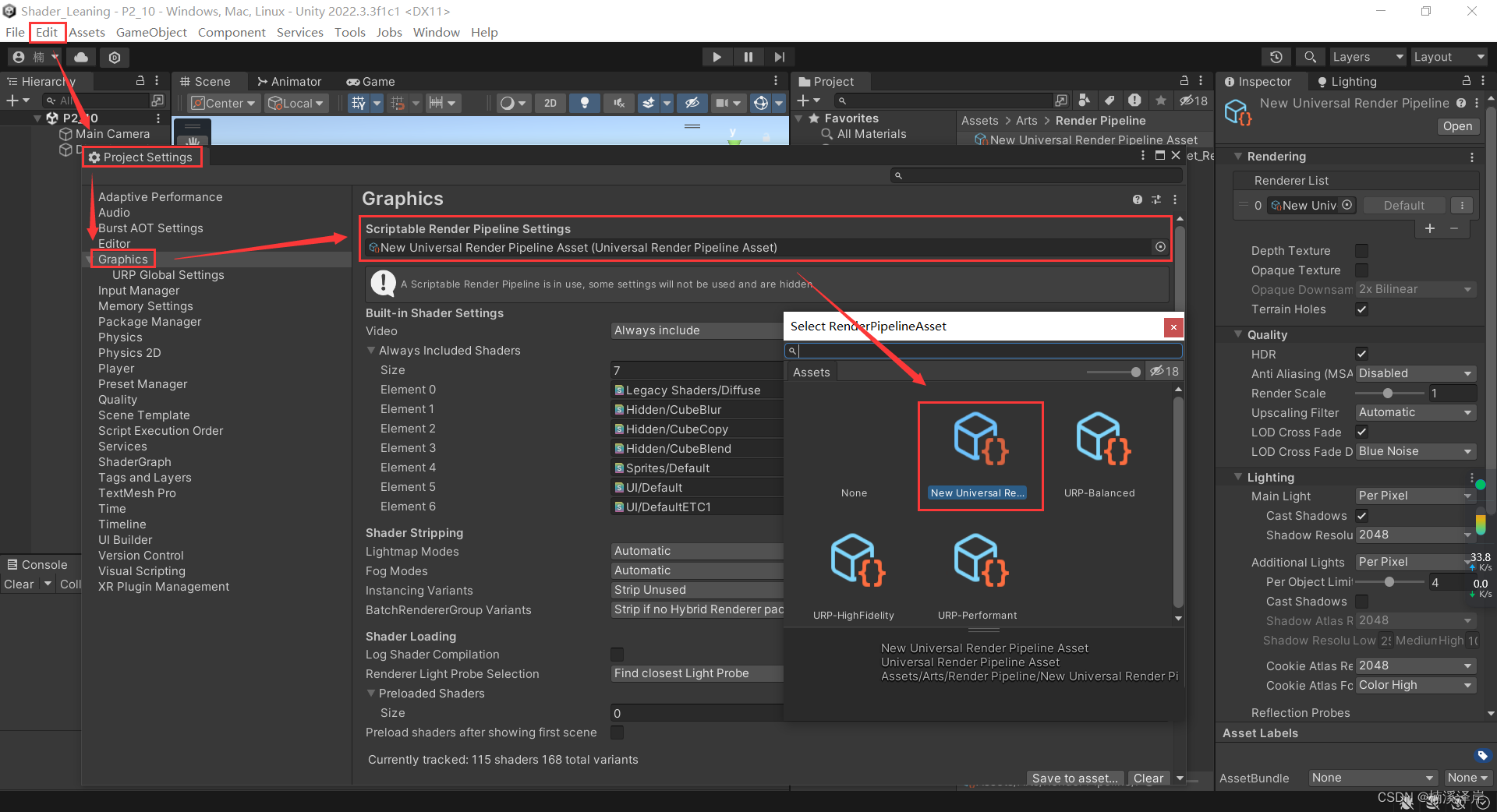Image resolution: width=1497 pixels, height=812 pixels.
Task: Click the Default renderer button
Action: click(x=1403, y=206)
